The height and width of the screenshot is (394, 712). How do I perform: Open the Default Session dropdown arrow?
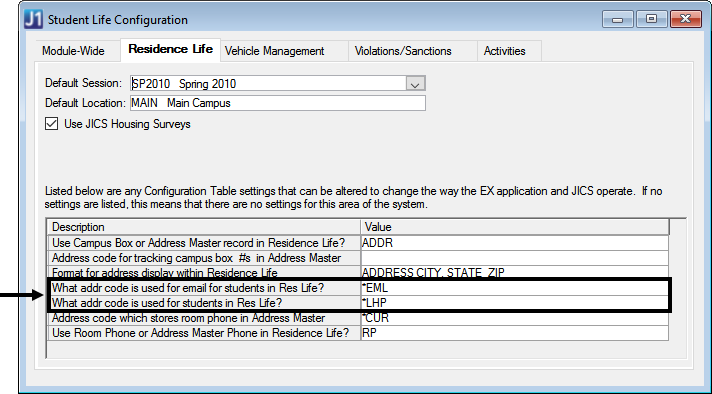415,84
